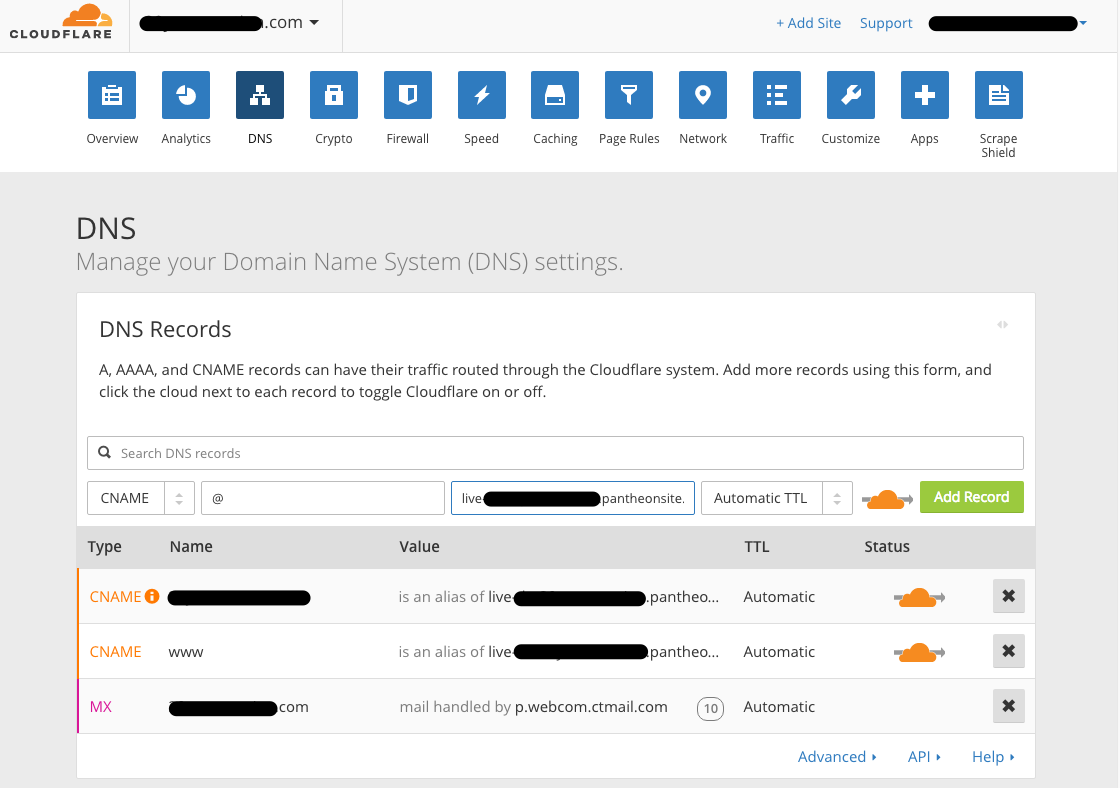The height and width of the screenshot is (788, 1120).
Task: Delete the MX record
Action: point(1008,707)
